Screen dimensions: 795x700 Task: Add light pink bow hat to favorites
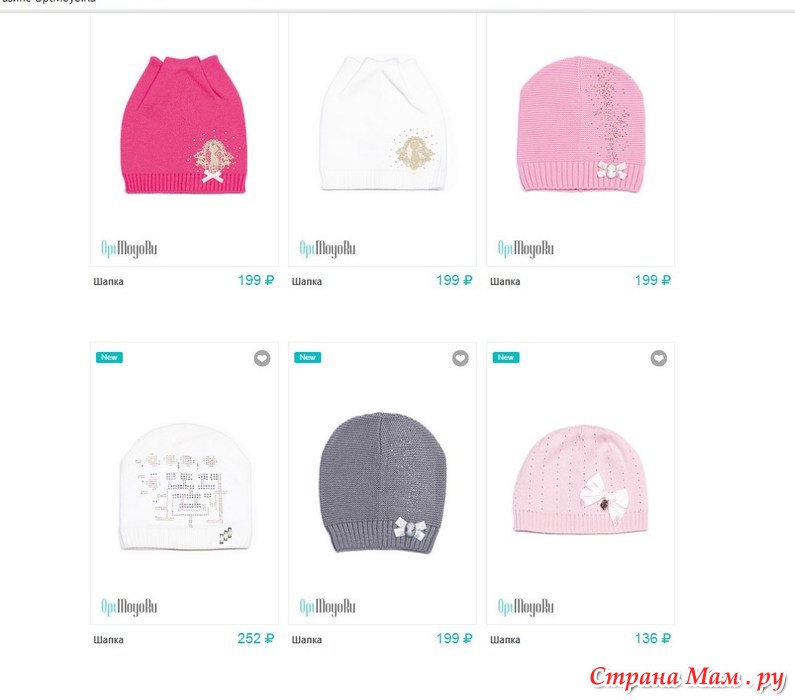(x=659, y=358)
